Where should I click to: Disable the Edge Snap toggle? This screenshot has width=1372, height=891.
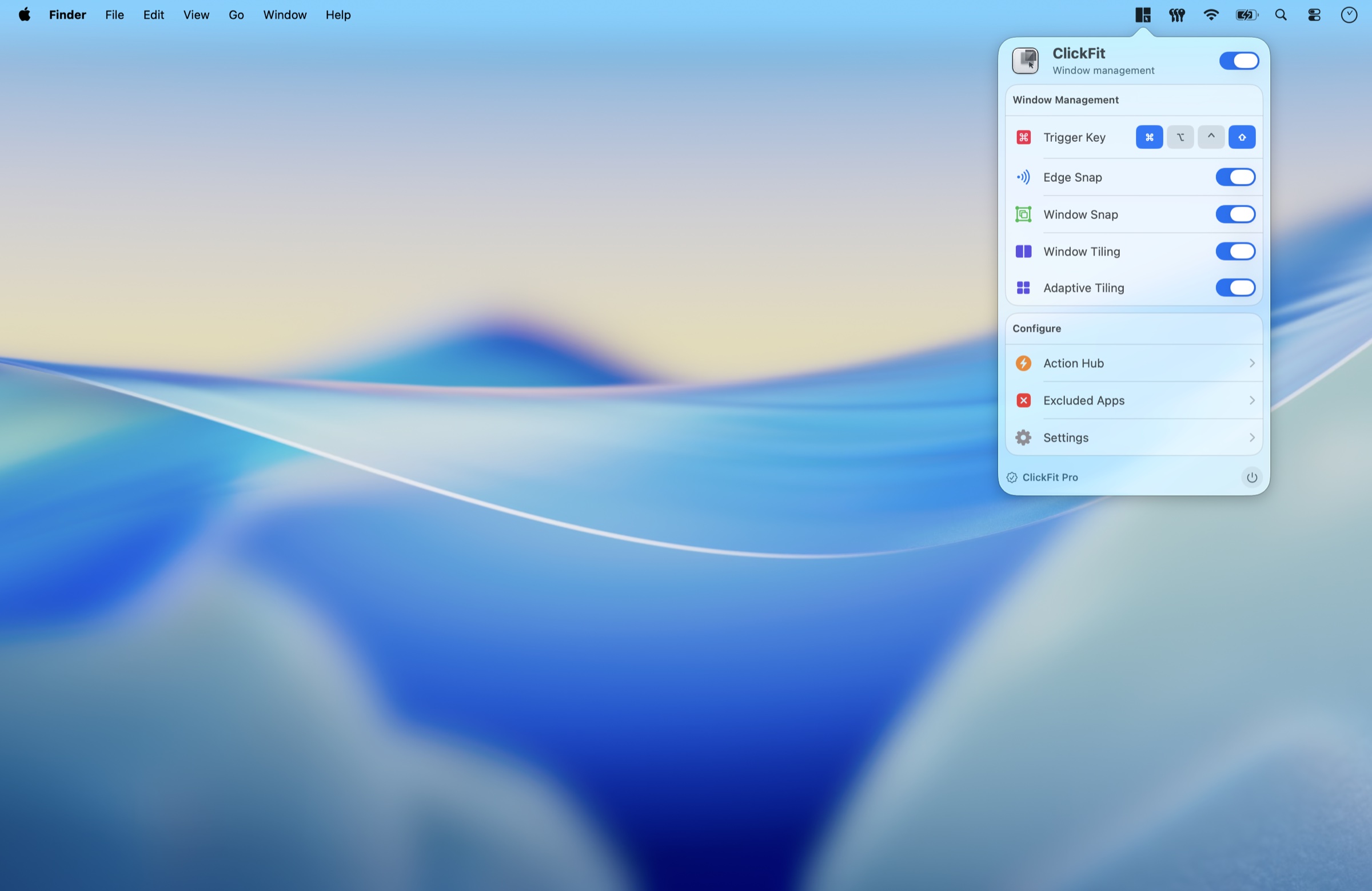click(1235, 177)
